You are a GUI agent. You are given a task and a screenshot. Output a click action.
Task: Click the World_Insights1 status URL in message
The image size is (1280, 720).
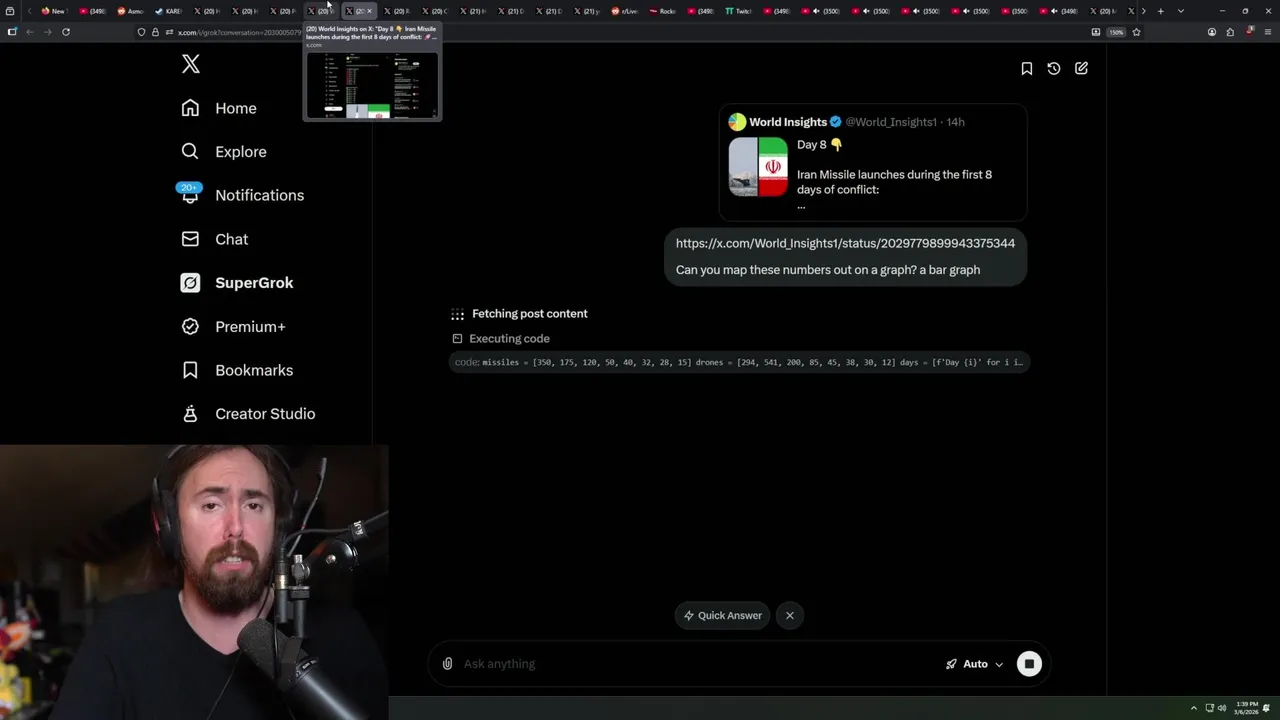[845, 243]
